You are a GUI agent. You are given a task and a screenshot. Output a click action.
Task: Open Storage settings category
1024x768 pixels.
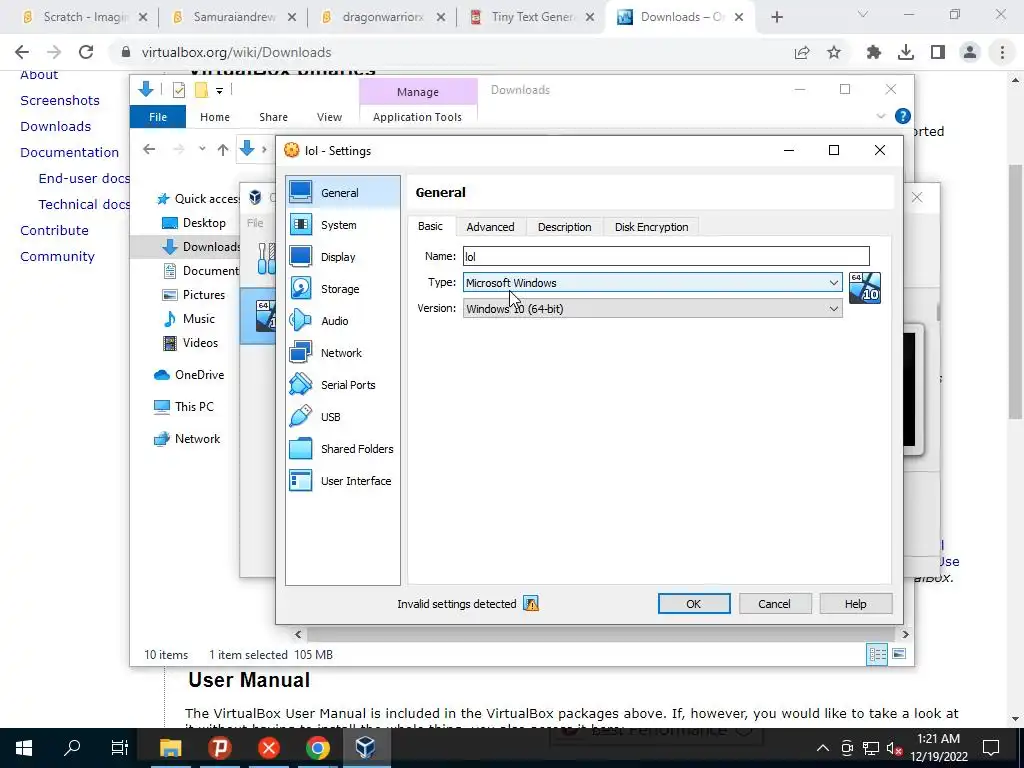342,289
